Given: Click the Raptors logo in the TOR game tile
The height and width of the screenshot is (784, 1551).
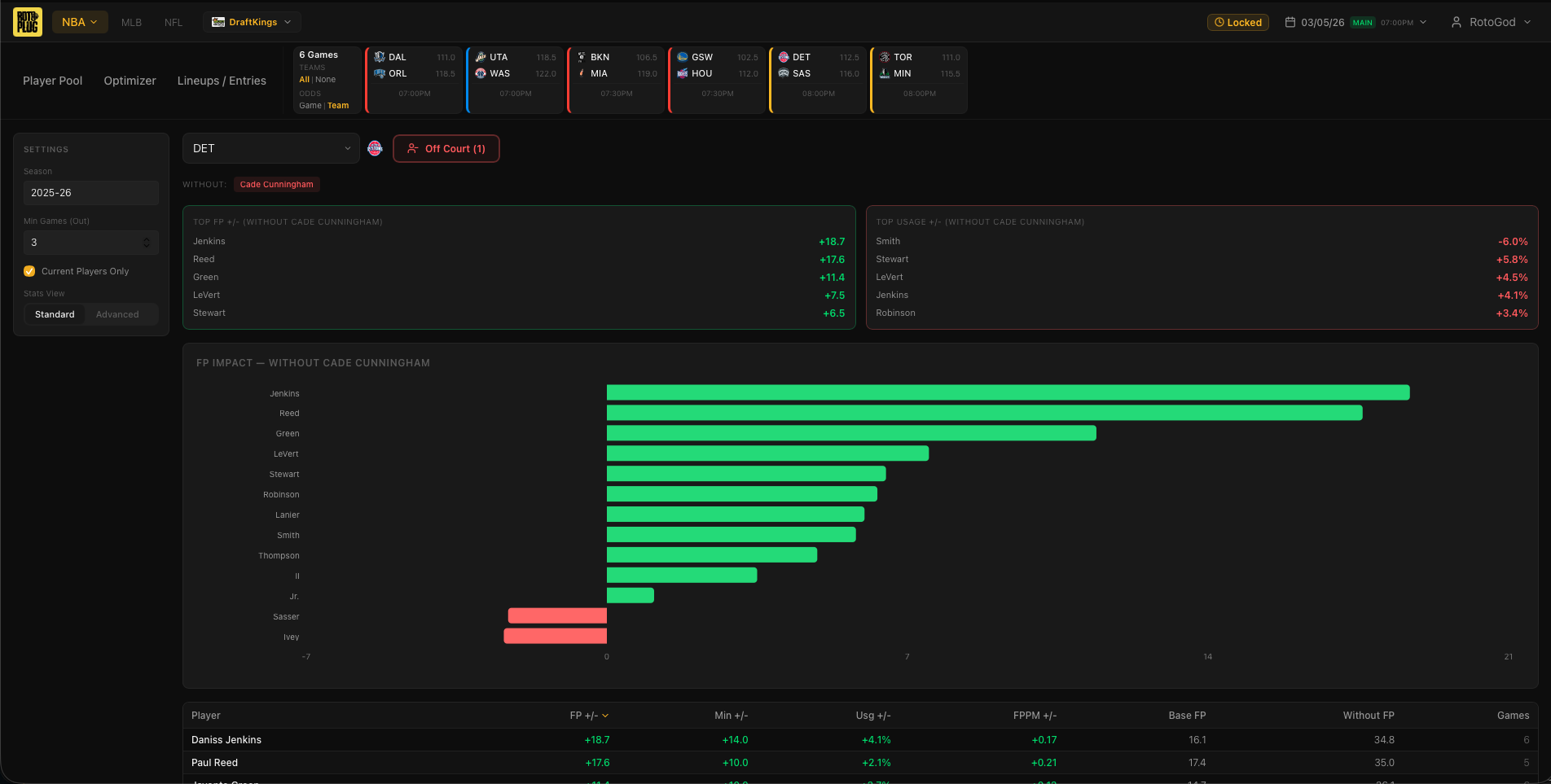Looking at the screenshot, I should (x=883, y=57).
